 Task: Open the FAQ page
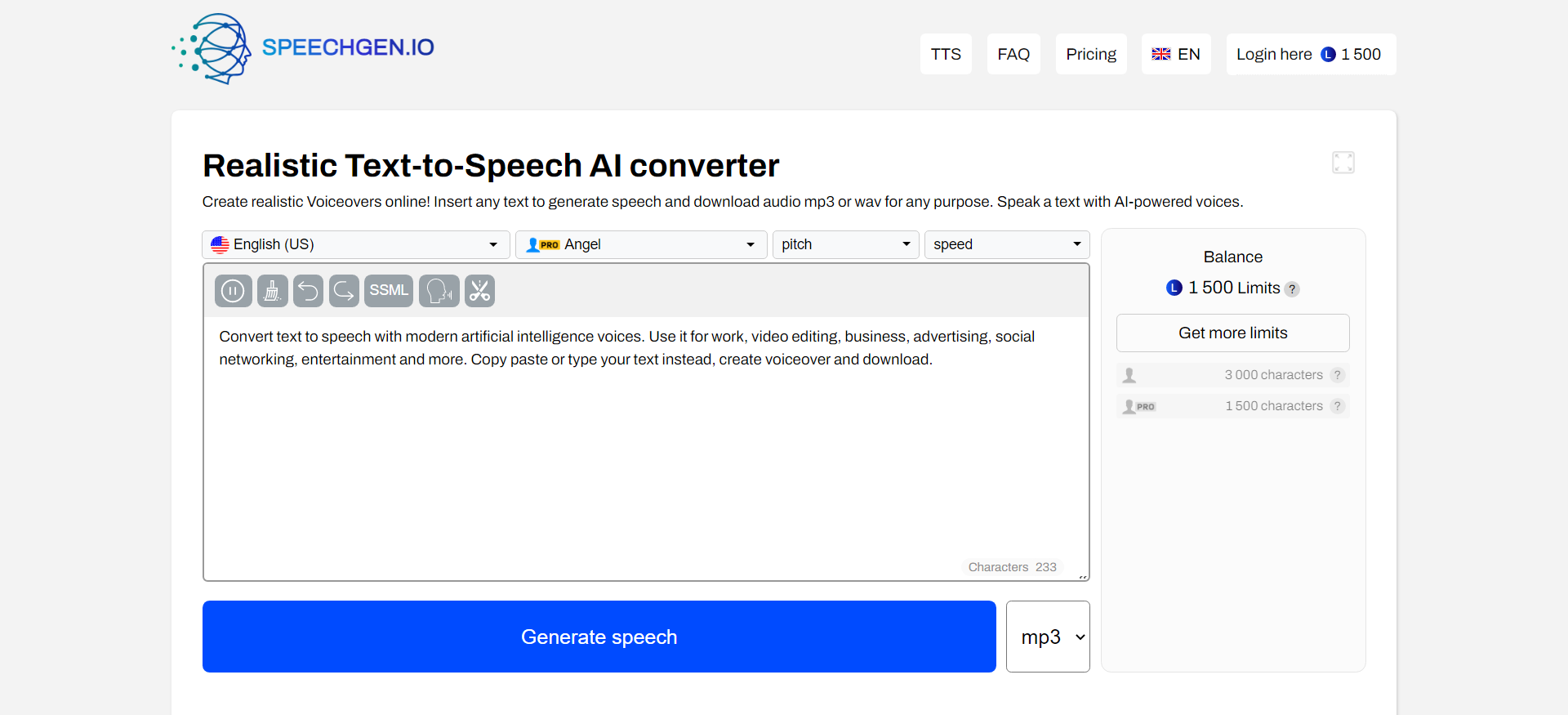click(1013, 54)
